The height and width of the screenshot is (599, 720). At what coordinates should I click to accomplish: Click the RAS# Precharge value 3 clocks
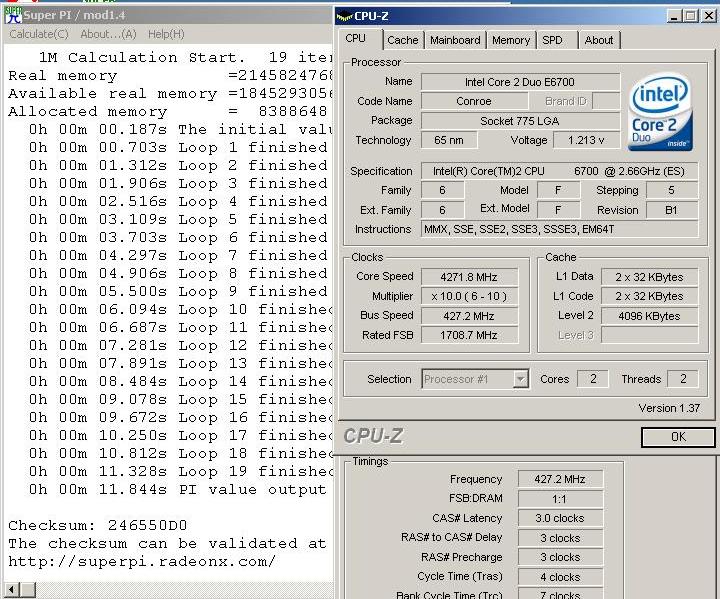coord(560,557)
